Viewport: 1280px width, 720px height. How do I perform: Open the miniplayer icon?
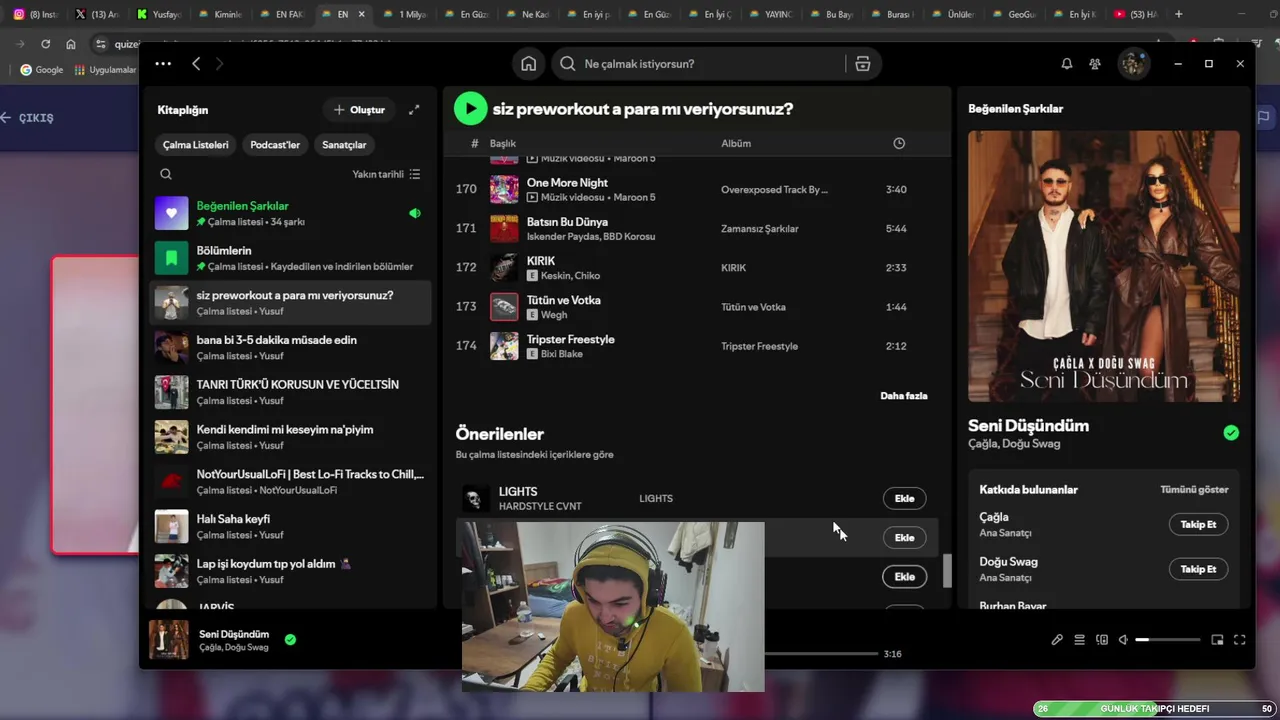pyautogui.click(x=1217, y=640)
